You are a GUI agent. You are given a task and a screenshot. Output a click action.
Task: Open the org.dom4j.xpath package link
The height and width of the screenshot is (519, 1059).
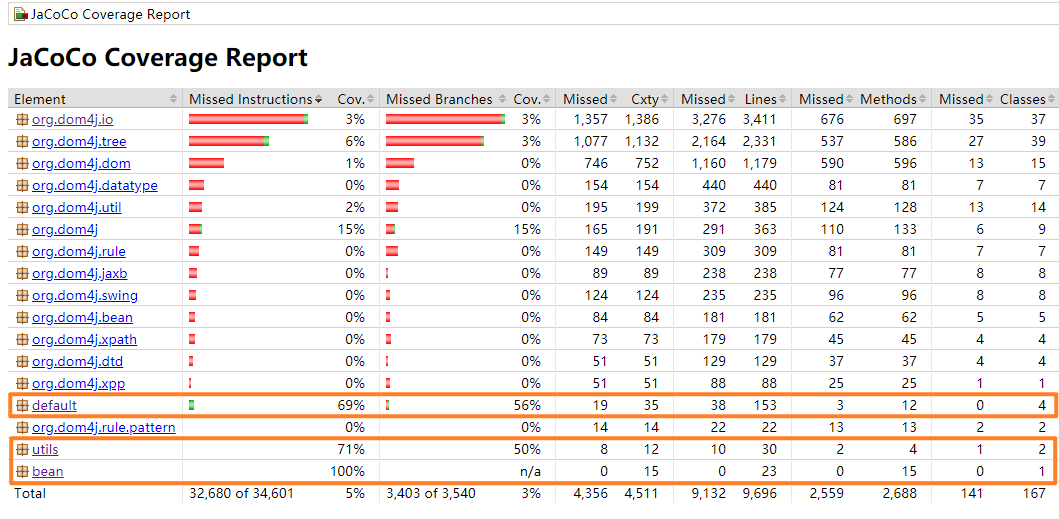[x=84, y=339]
